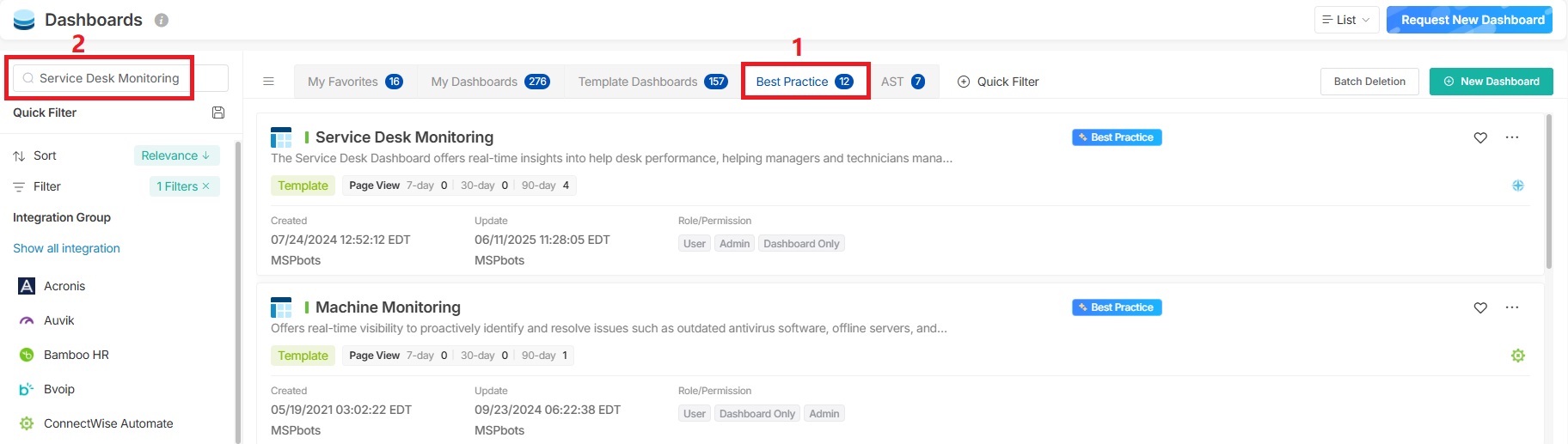Click the green gear icon on Machine Monitoring card
Screen dimensions: 1568x444
1518,356
